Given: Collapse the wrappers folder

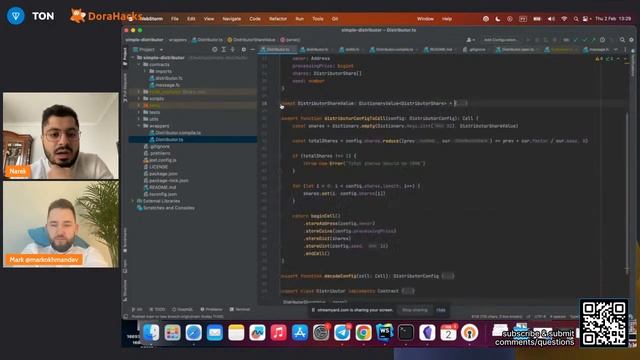Looking at the screenshot, I should (x=139, y=126).
